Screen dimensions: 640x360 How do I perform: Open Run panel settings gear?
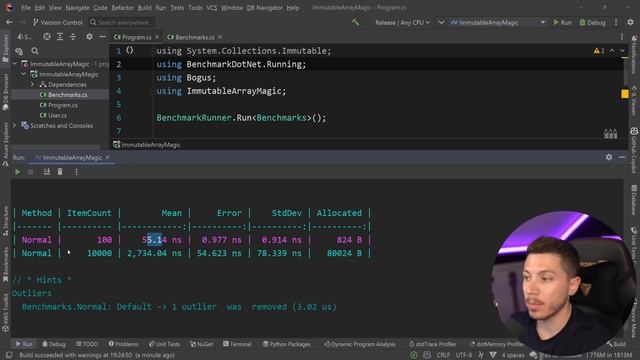click(609, 157)
